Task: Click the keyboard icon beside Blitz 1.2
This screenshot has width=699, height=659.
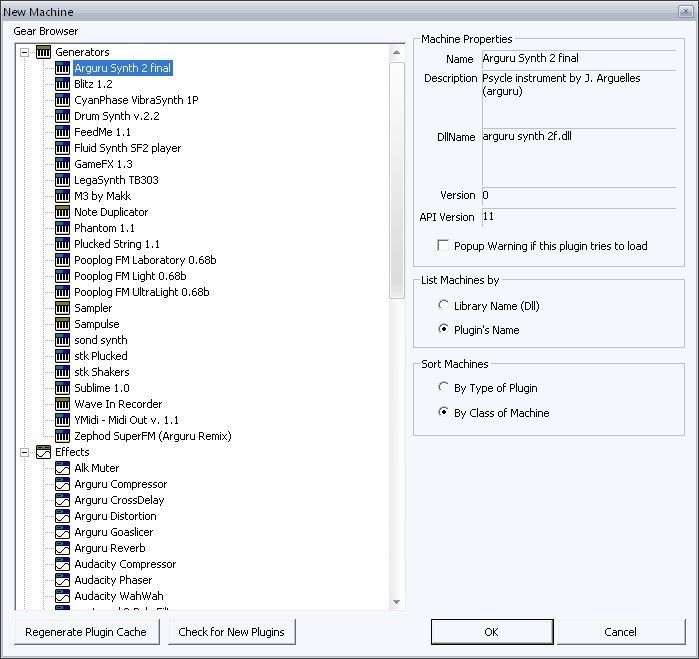Action: (x=62, y=84)
